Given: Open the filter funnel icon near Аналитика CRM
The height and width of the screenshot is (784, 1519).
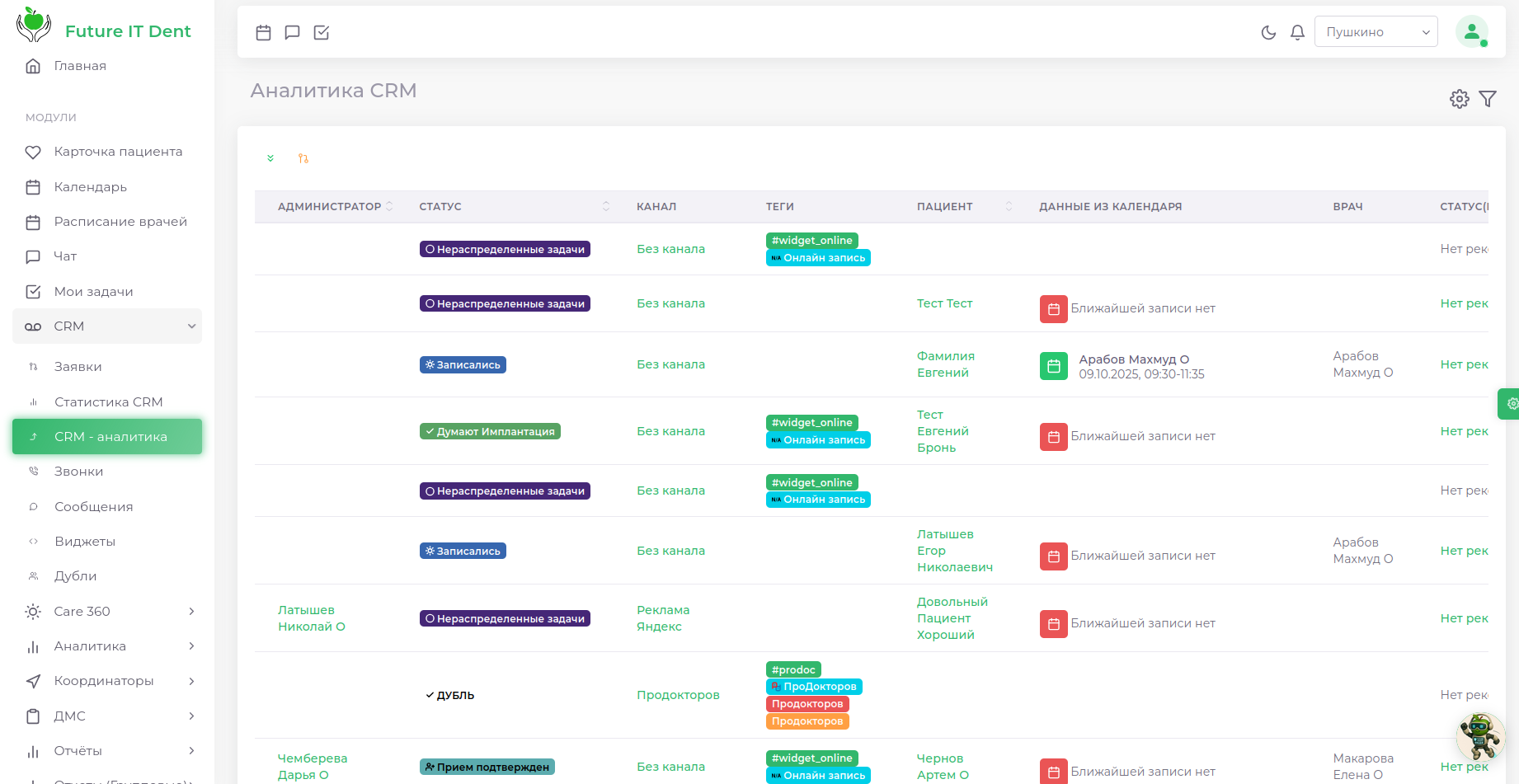Looking at the screenshot, I should [x=1488, y=98].
